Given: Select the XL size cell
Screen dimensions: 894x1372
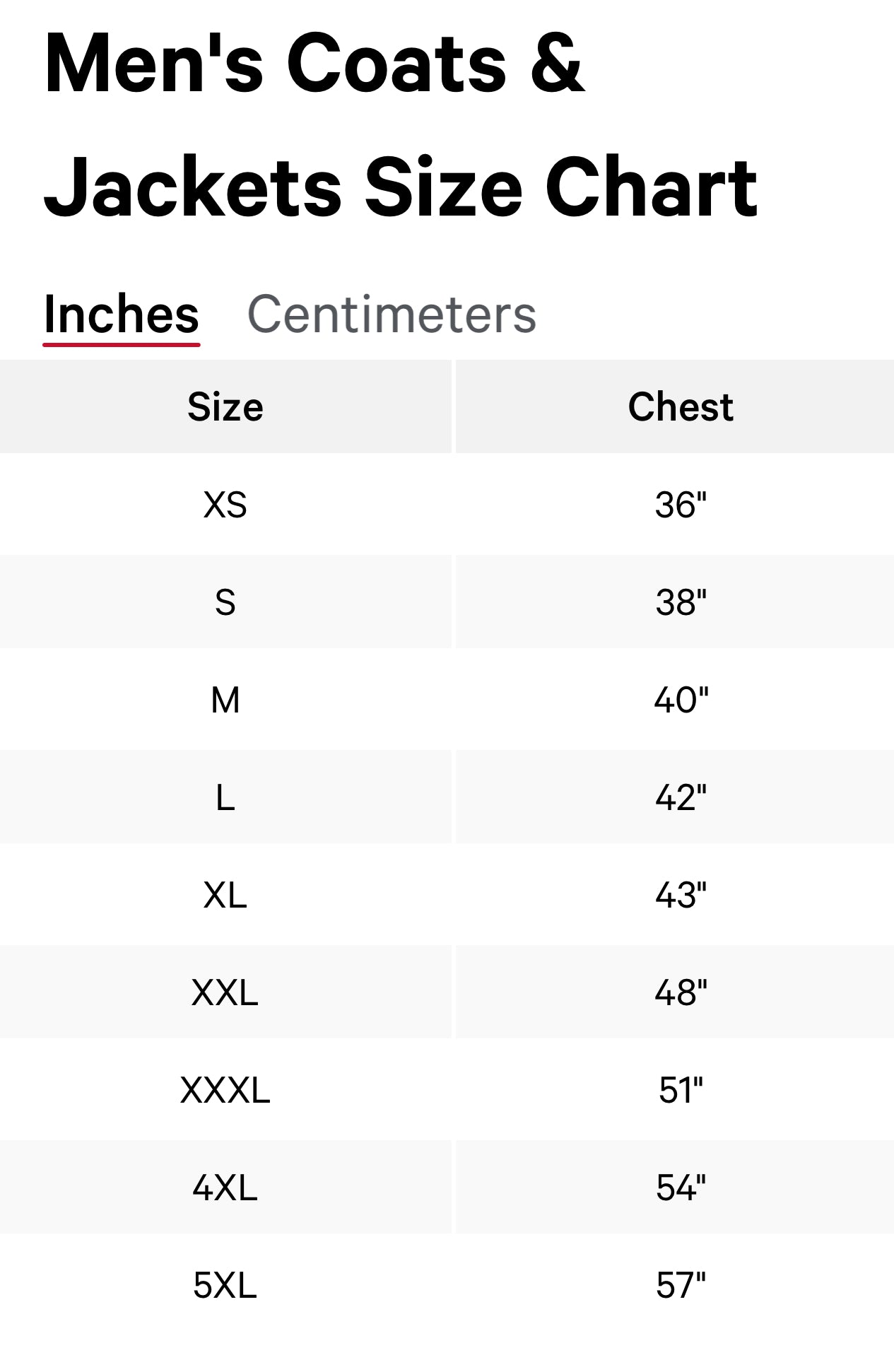Looking at the screenshot, I should (x=225, y=895).
